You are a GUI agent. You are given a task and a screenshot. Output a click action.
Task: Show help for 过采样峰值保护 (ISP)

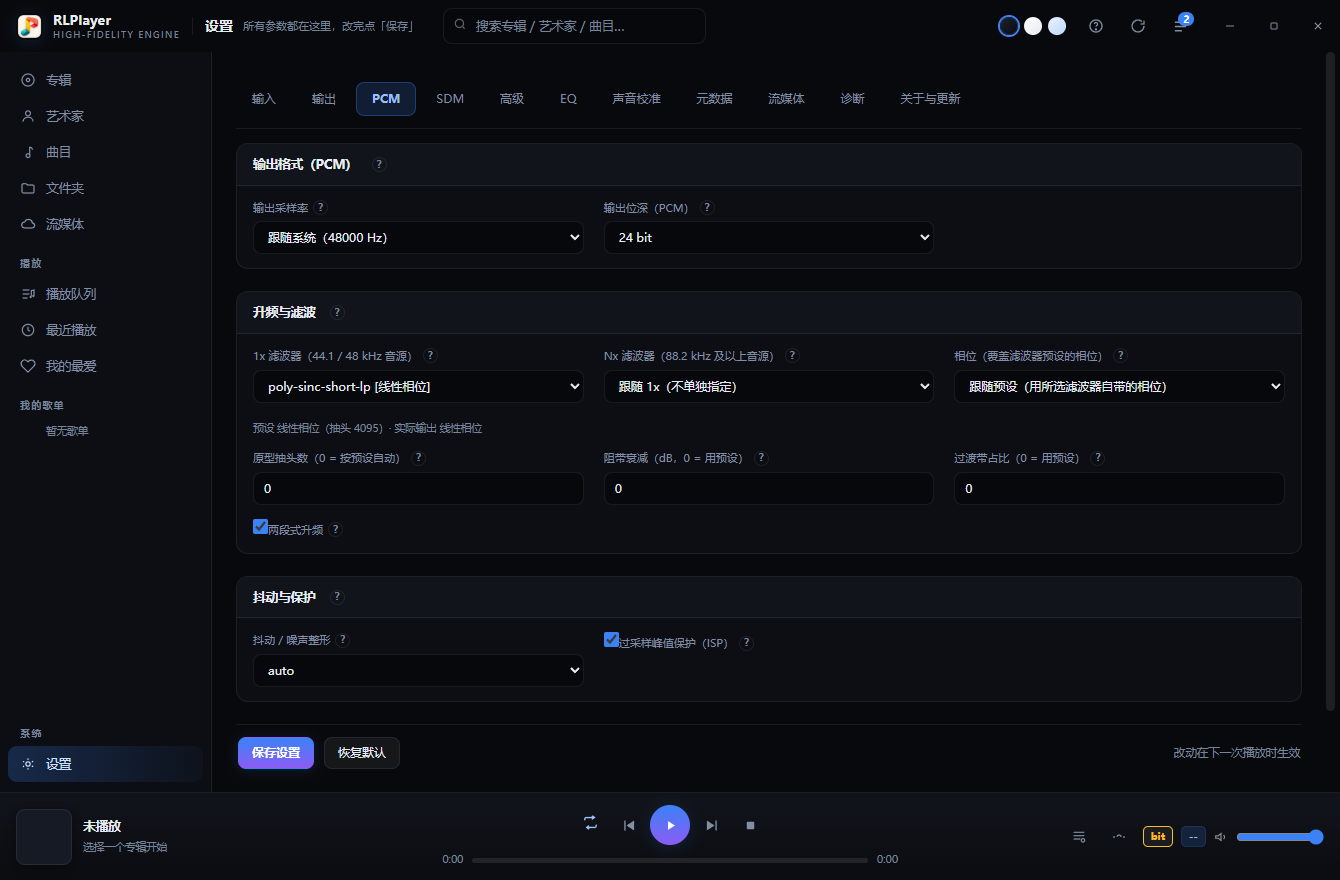[x=746, y=642]
